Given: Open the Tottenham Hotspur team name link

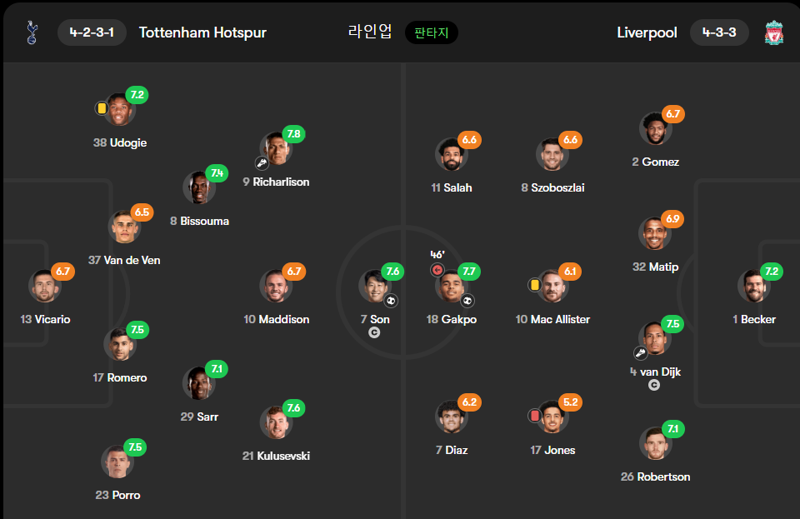Looking at the screenshot, I should 203,33.
